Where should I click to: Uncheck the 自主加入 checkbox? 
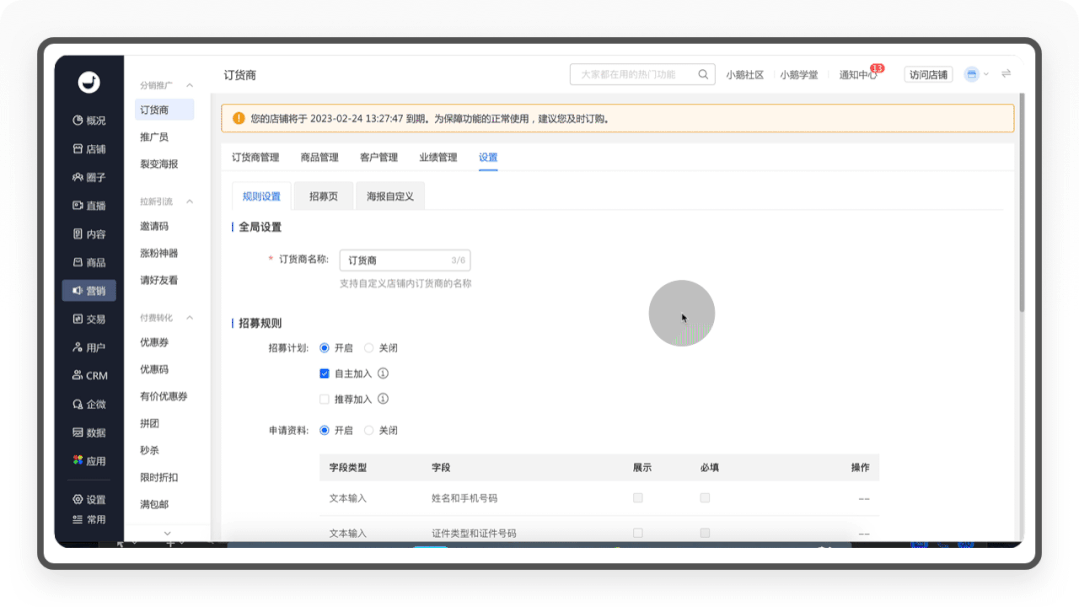tap(324, 374)
